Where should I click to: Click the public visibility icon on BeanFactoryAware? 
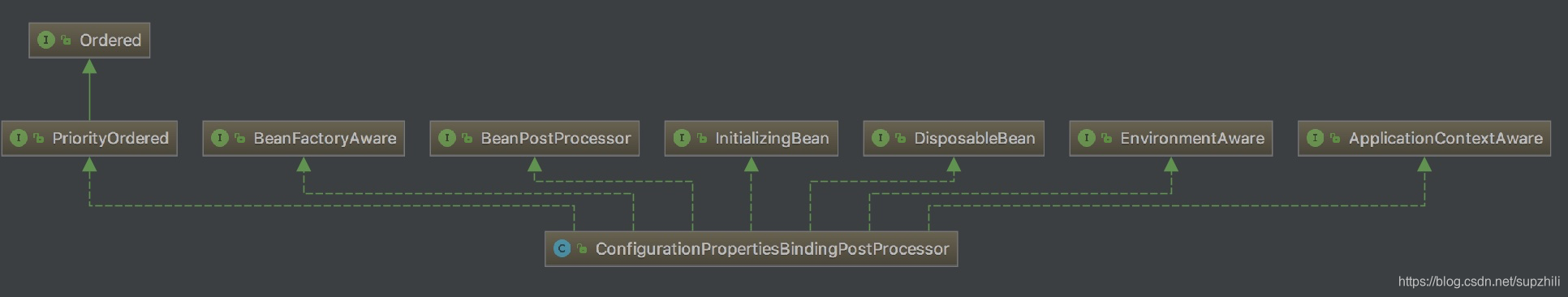(239, 139)
